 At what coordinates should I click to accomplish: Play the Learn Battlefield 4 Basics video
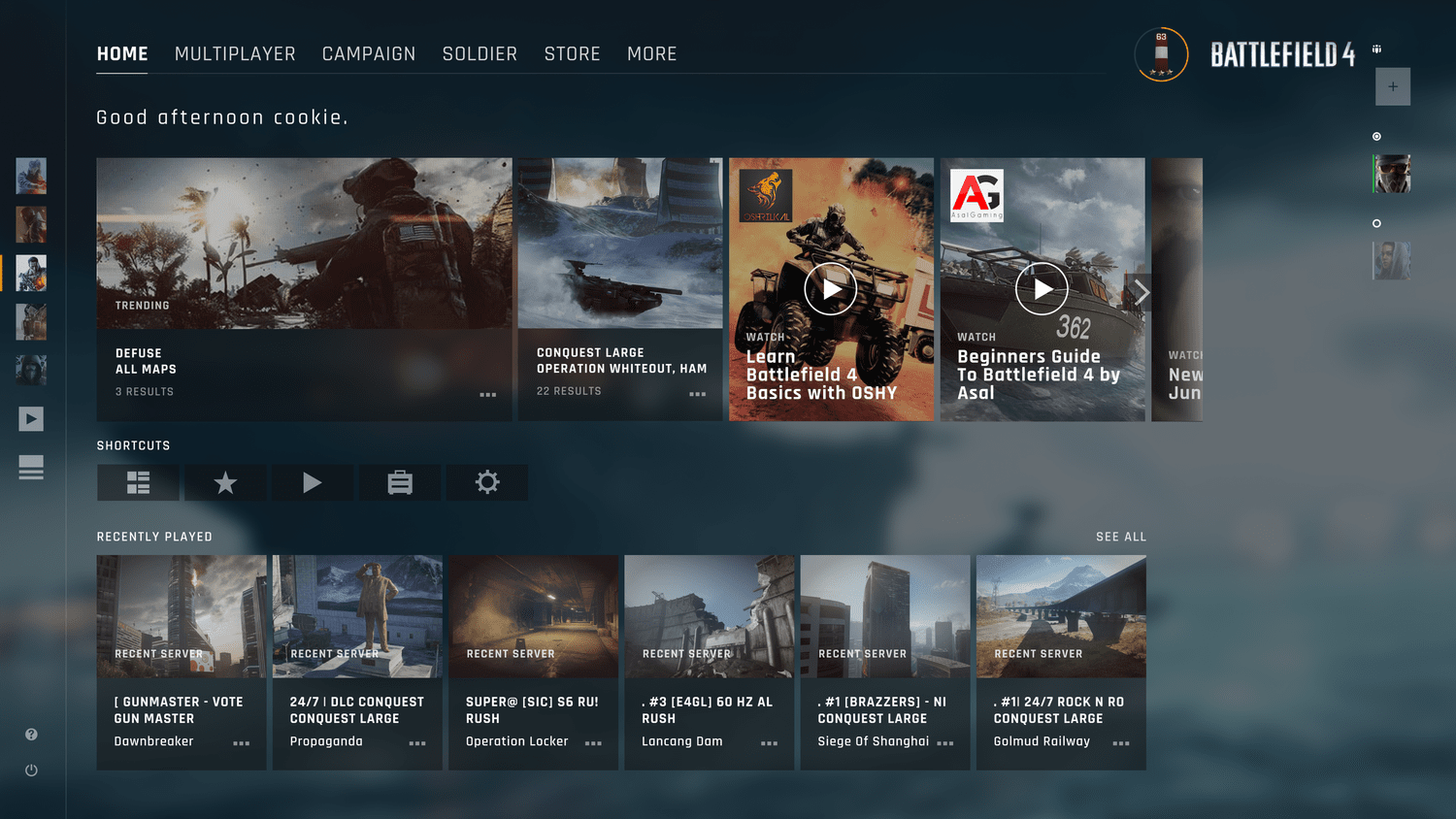831,289
